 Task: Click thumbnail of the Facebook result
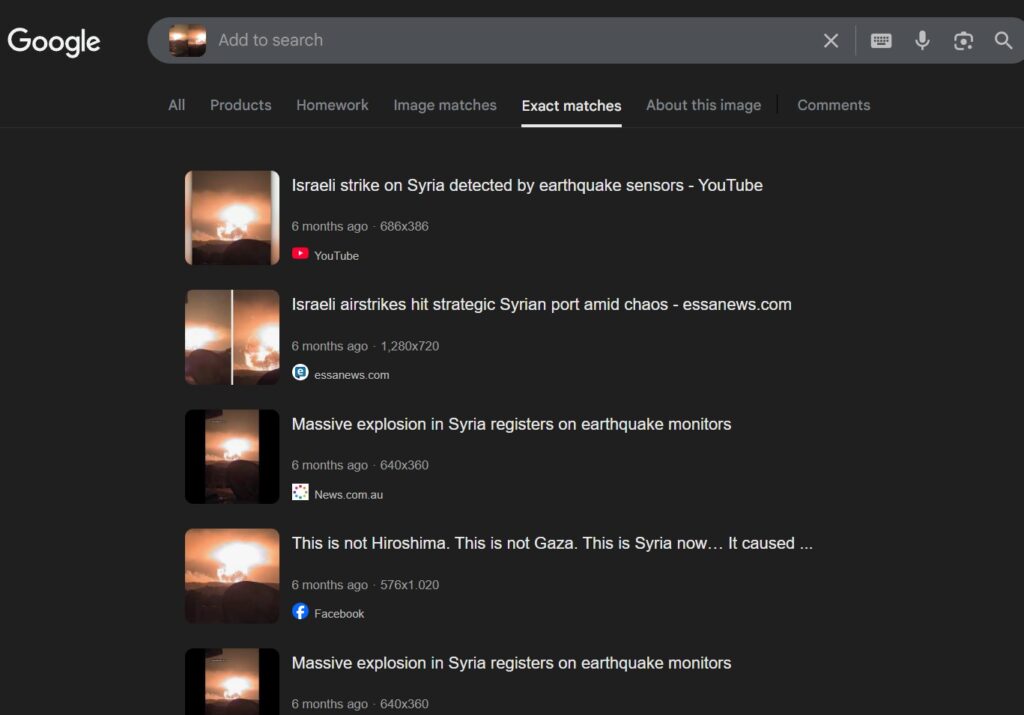pyautogui.click(x=232, y=576)
